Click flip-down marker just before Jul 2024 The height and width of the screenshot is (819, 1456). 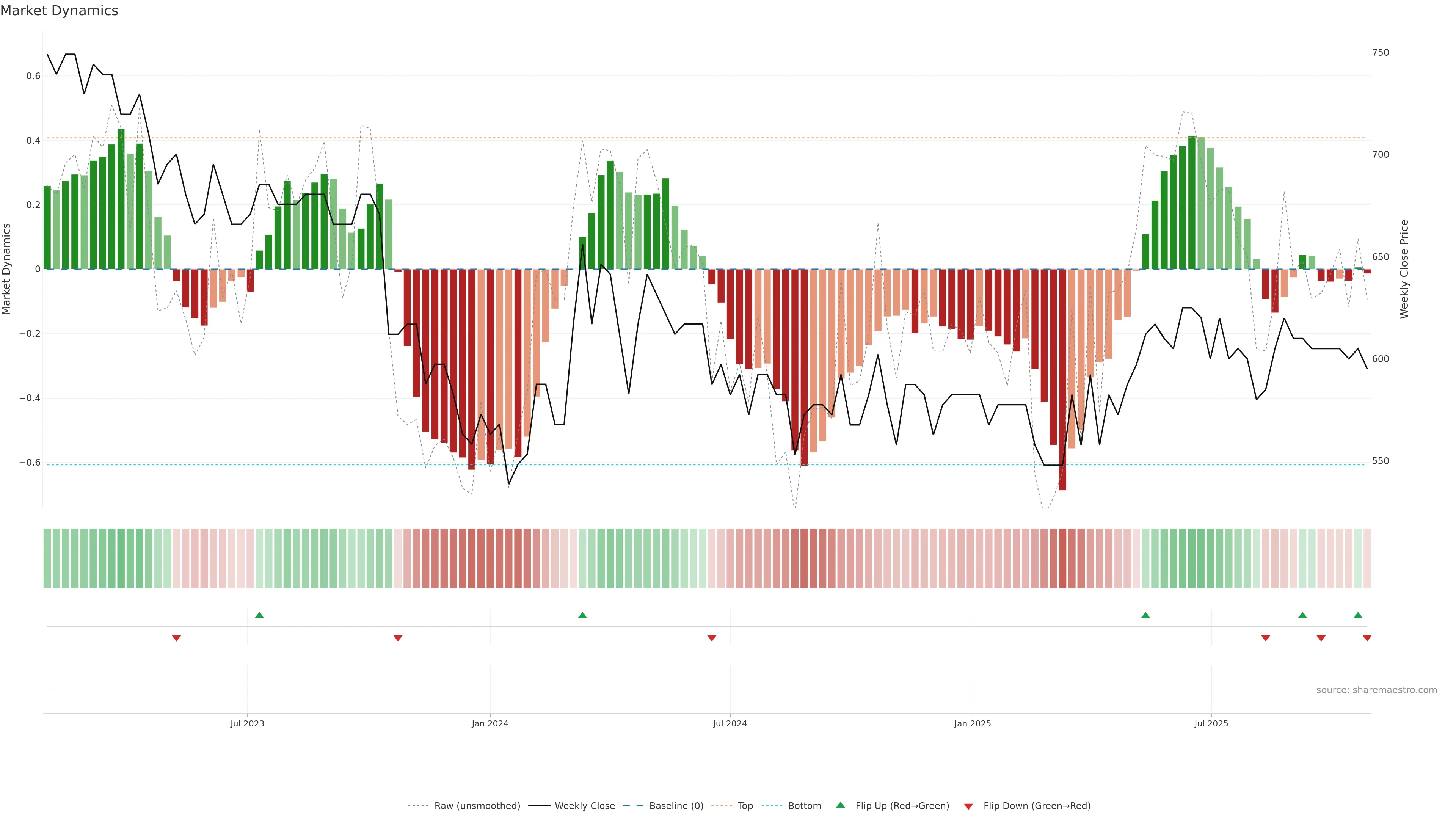[x=712, y=638]
